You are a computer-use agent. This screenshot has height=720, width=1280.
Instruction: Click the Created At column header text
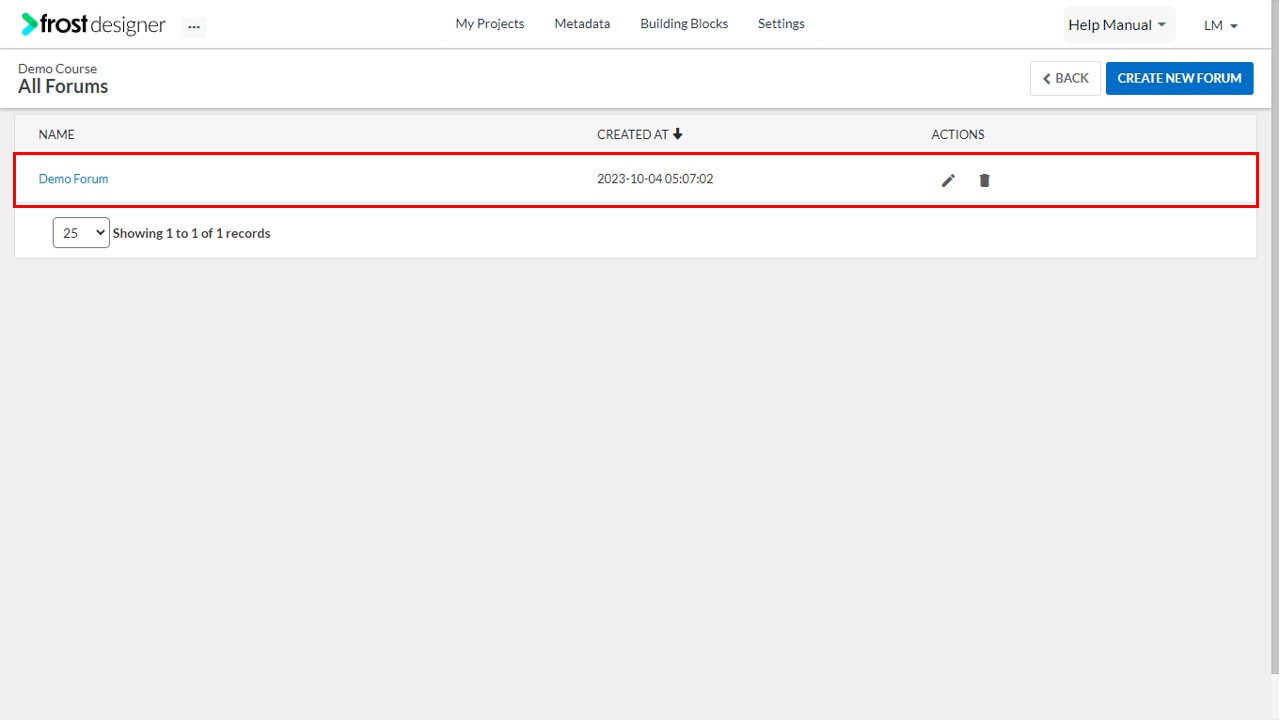coord(633,134)
